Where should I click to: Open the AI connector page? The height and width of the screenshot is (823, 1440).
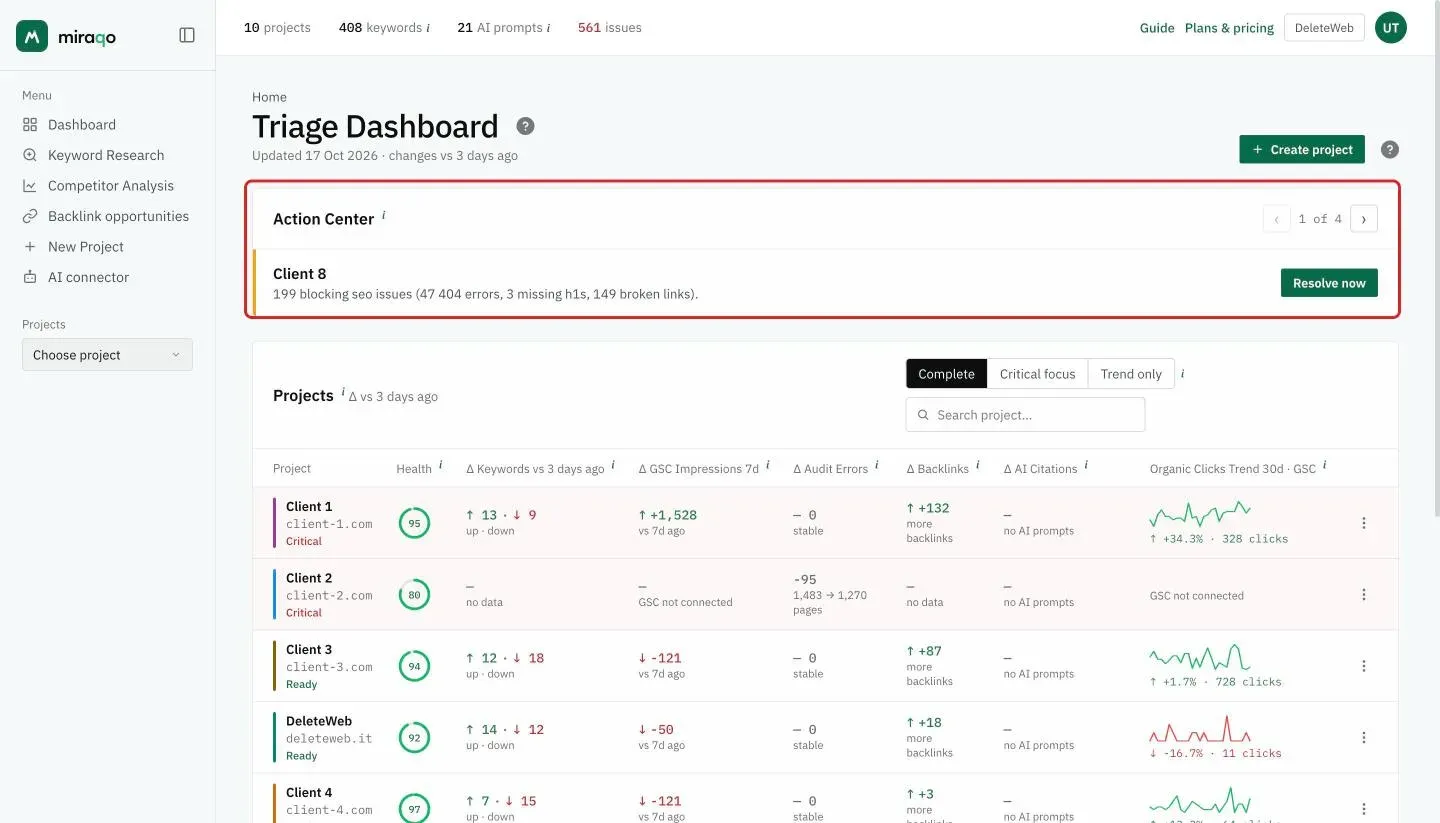(88, 277)
